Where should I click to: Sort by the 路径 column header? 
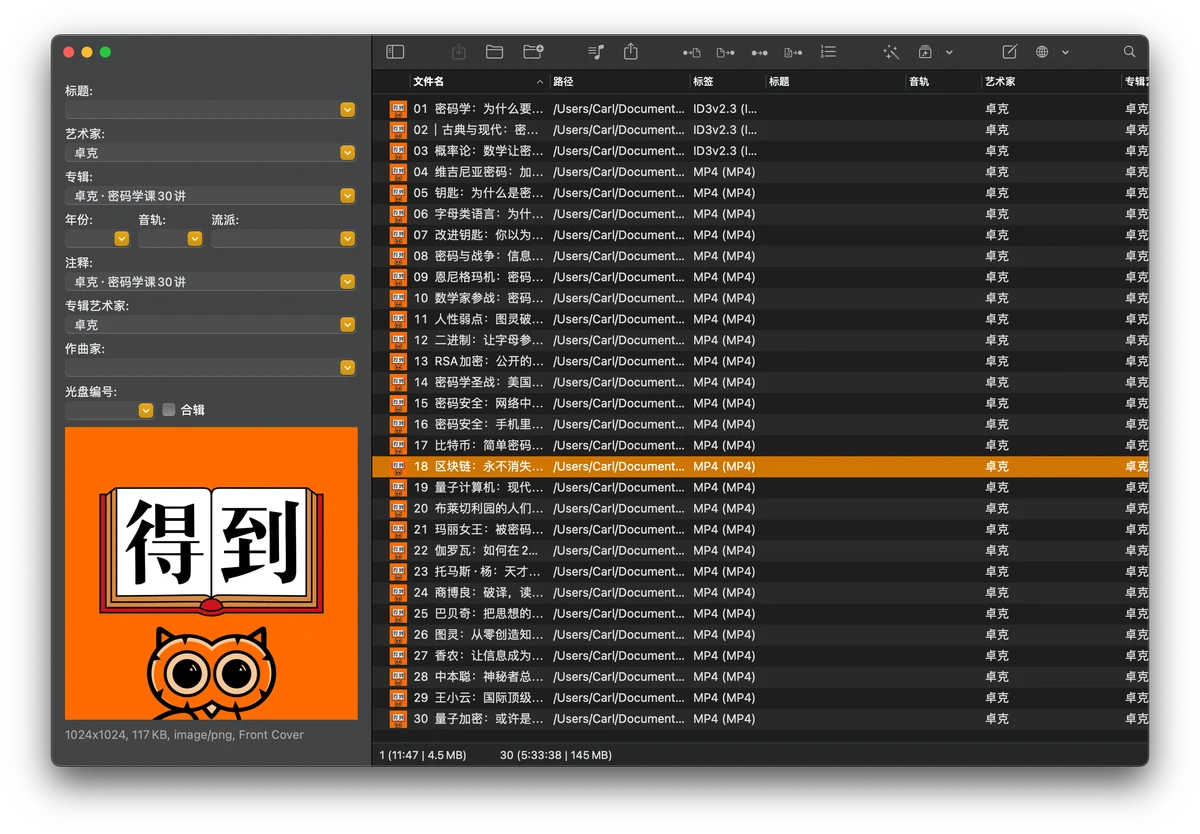619,82
